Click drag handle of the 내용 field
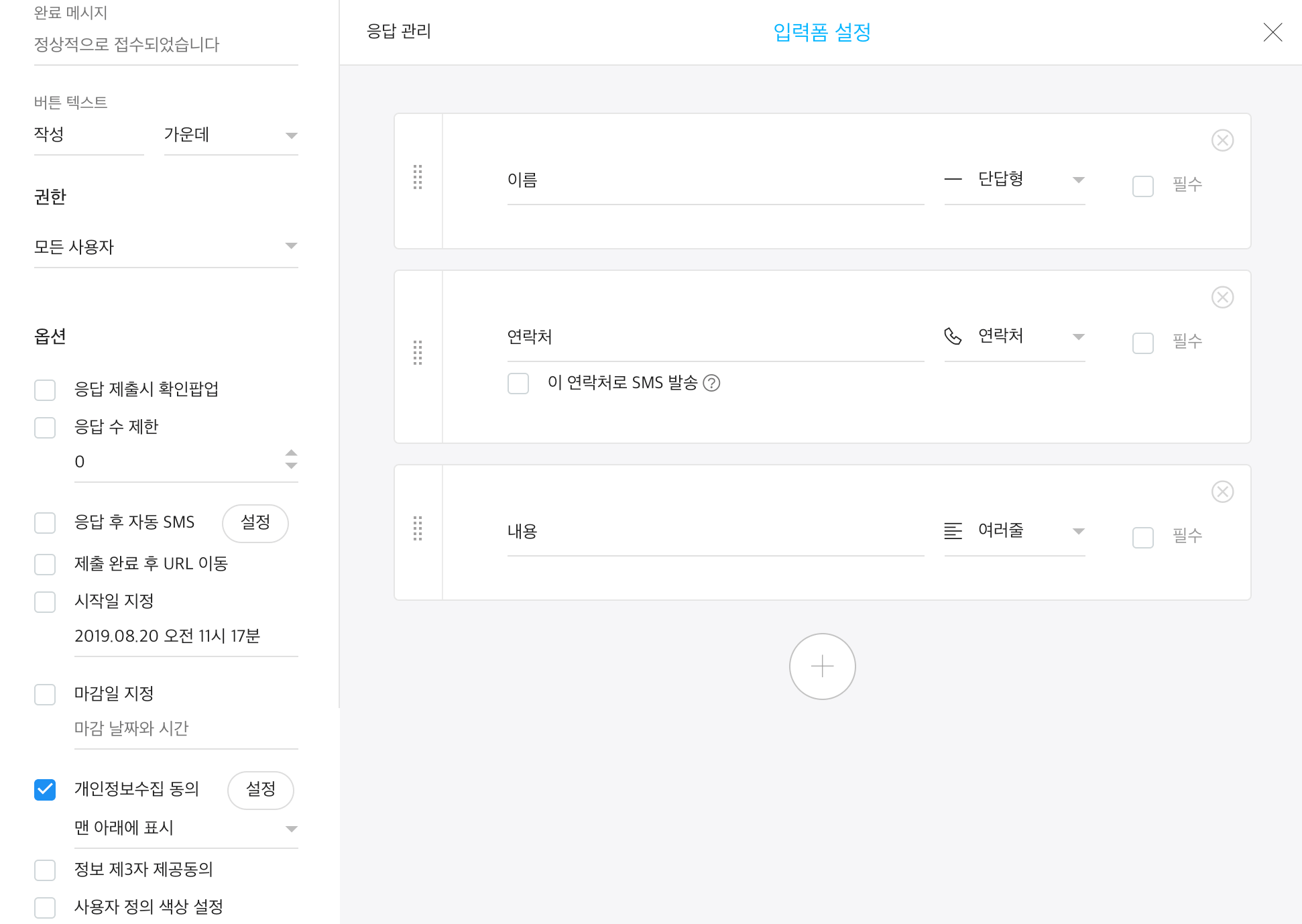The width and height of the screenshot is (1302, 924). [418, 528]
